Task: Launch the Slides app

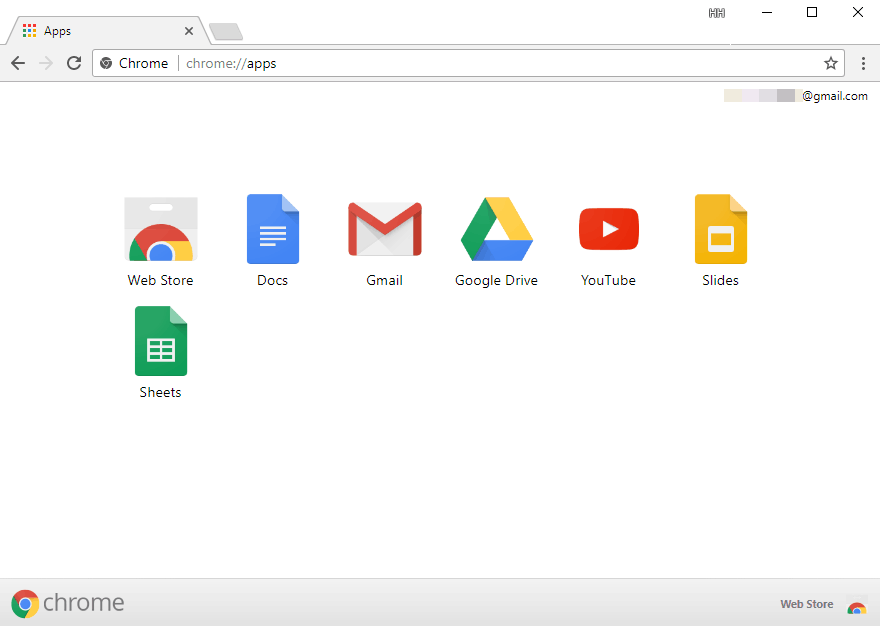Action: (721, 229)
